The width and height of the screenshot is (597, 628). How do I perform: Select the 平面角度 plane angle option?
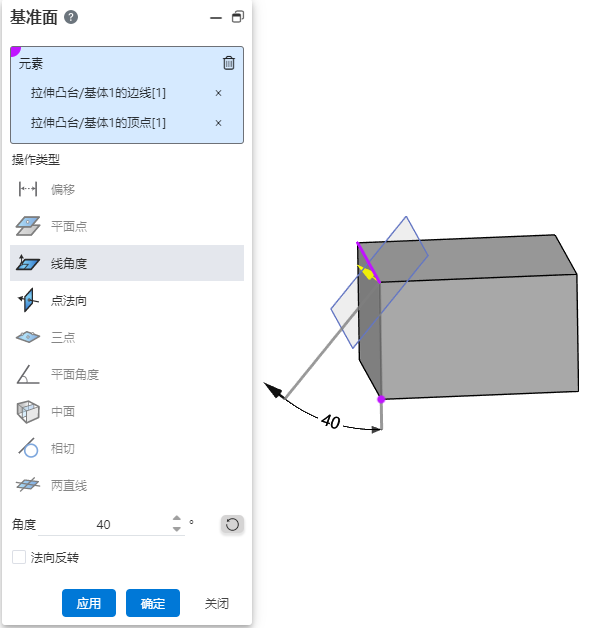tap(127, 374)
